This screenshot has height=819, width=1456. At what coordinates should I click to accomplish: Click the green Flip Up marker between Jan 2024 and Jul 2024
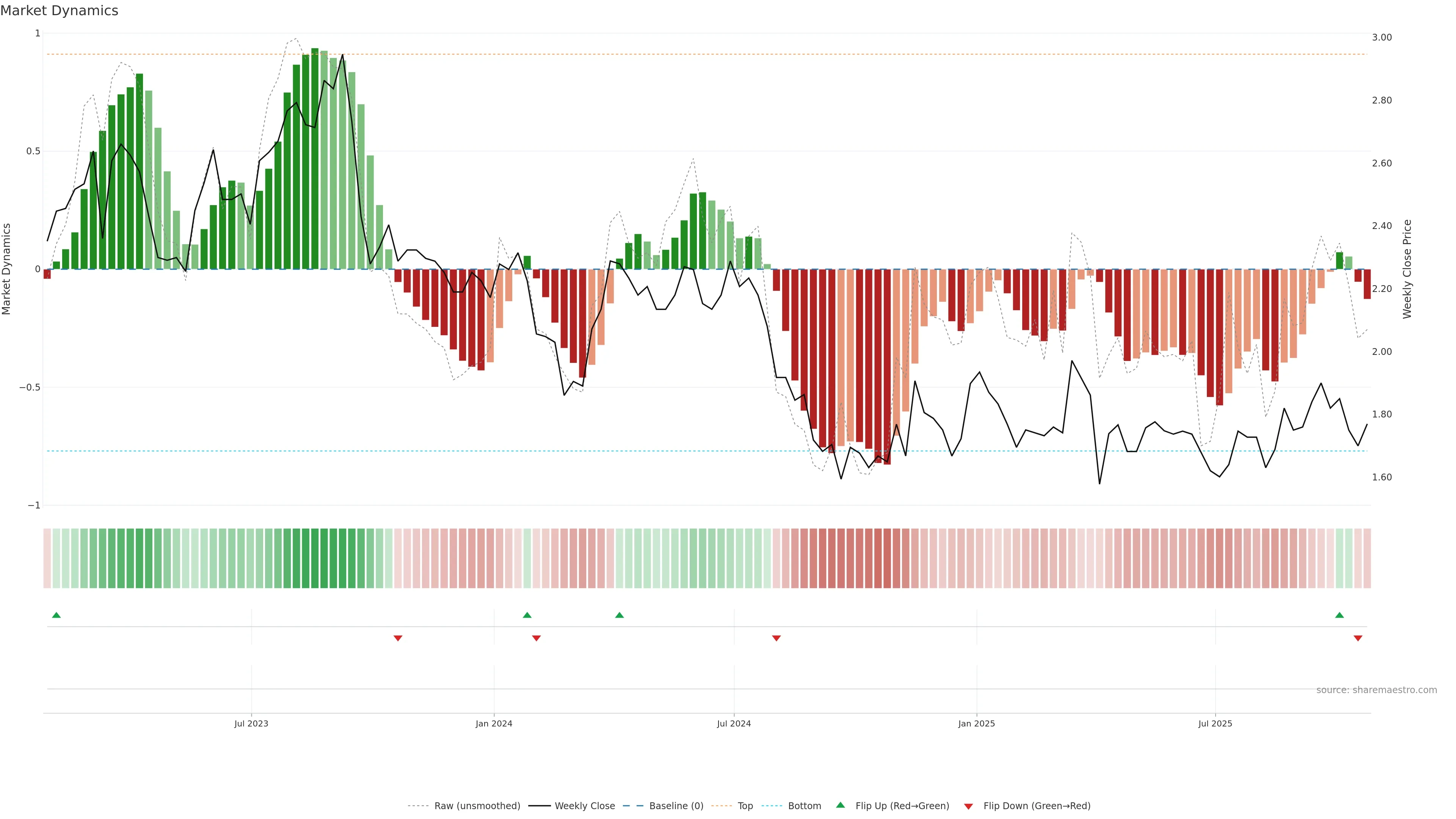click(x=620, y=615)
